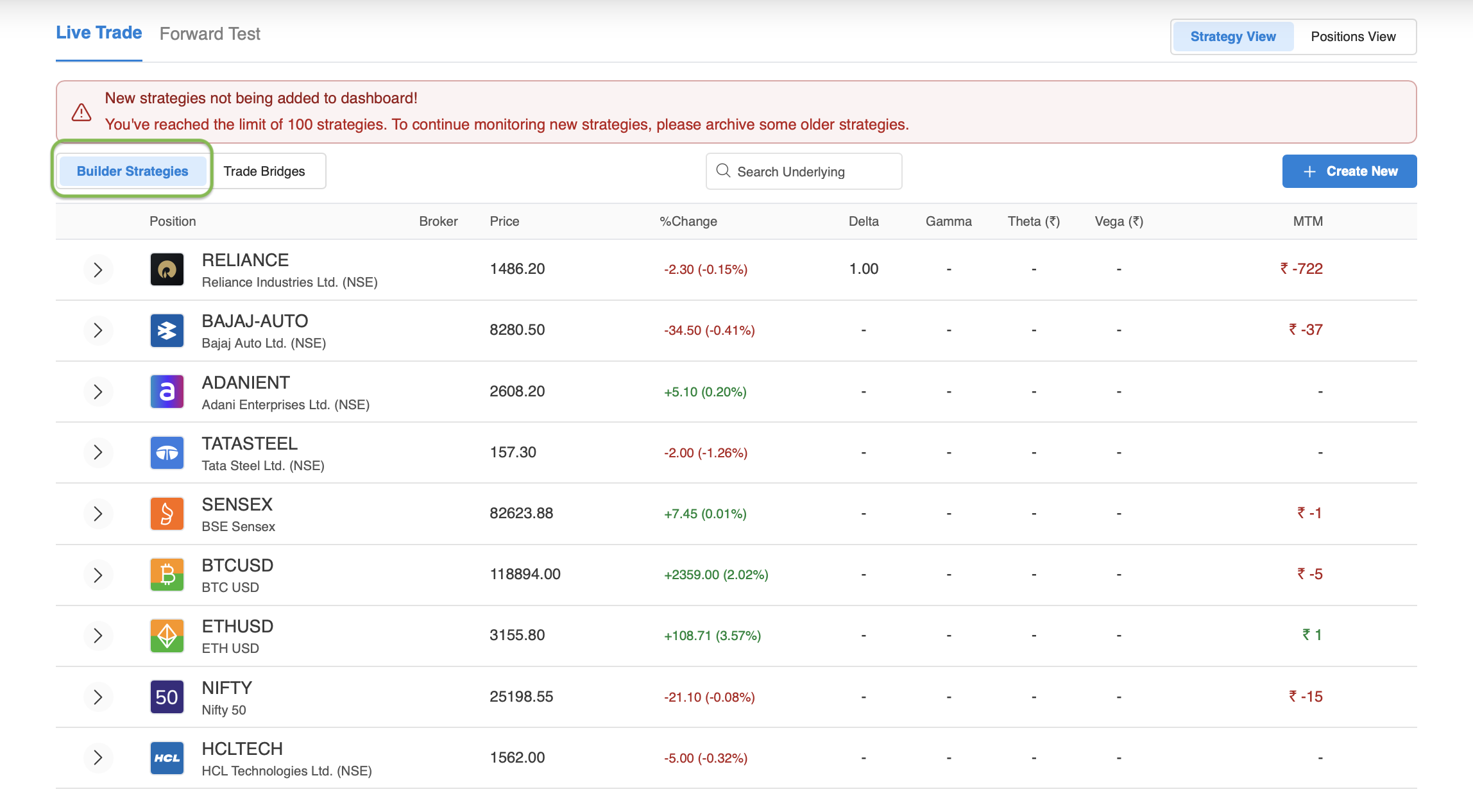1473x812 pixels.
Task: Click the Bajaj Auto logo icon
Action: [167, 330]
